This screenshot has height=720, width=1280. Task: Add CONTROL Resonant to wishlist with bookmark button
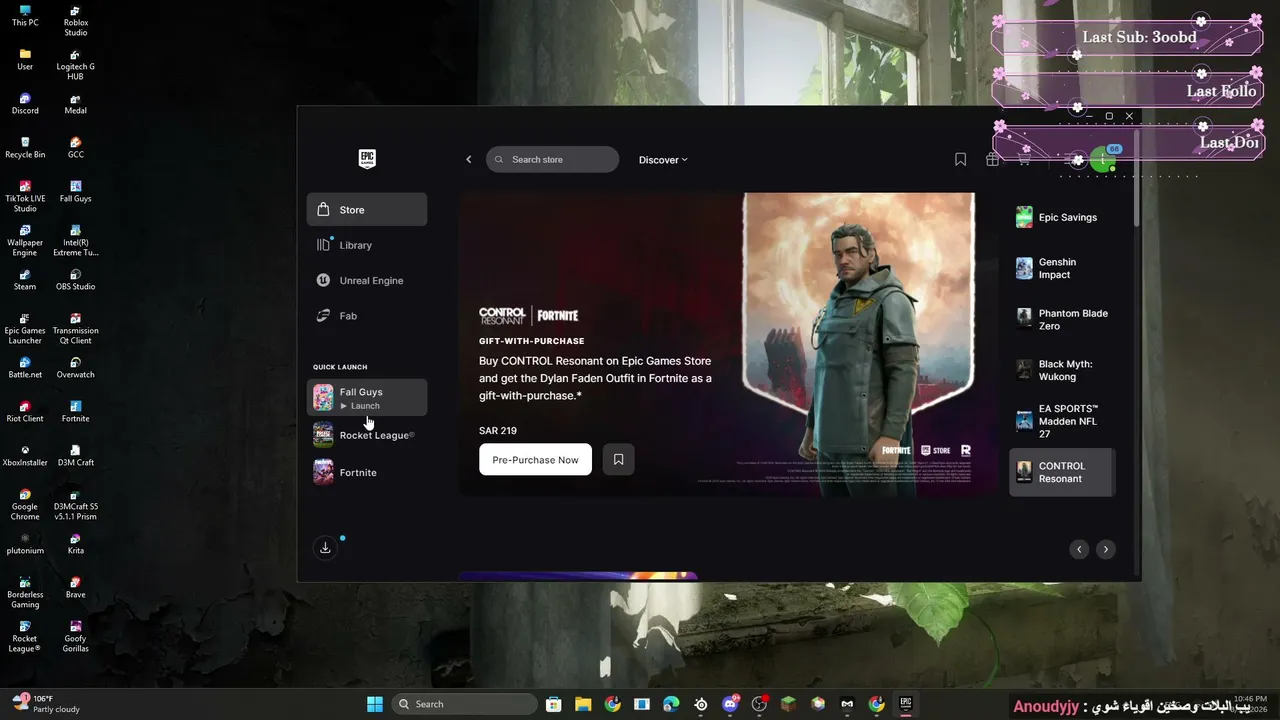click(618, 459)
